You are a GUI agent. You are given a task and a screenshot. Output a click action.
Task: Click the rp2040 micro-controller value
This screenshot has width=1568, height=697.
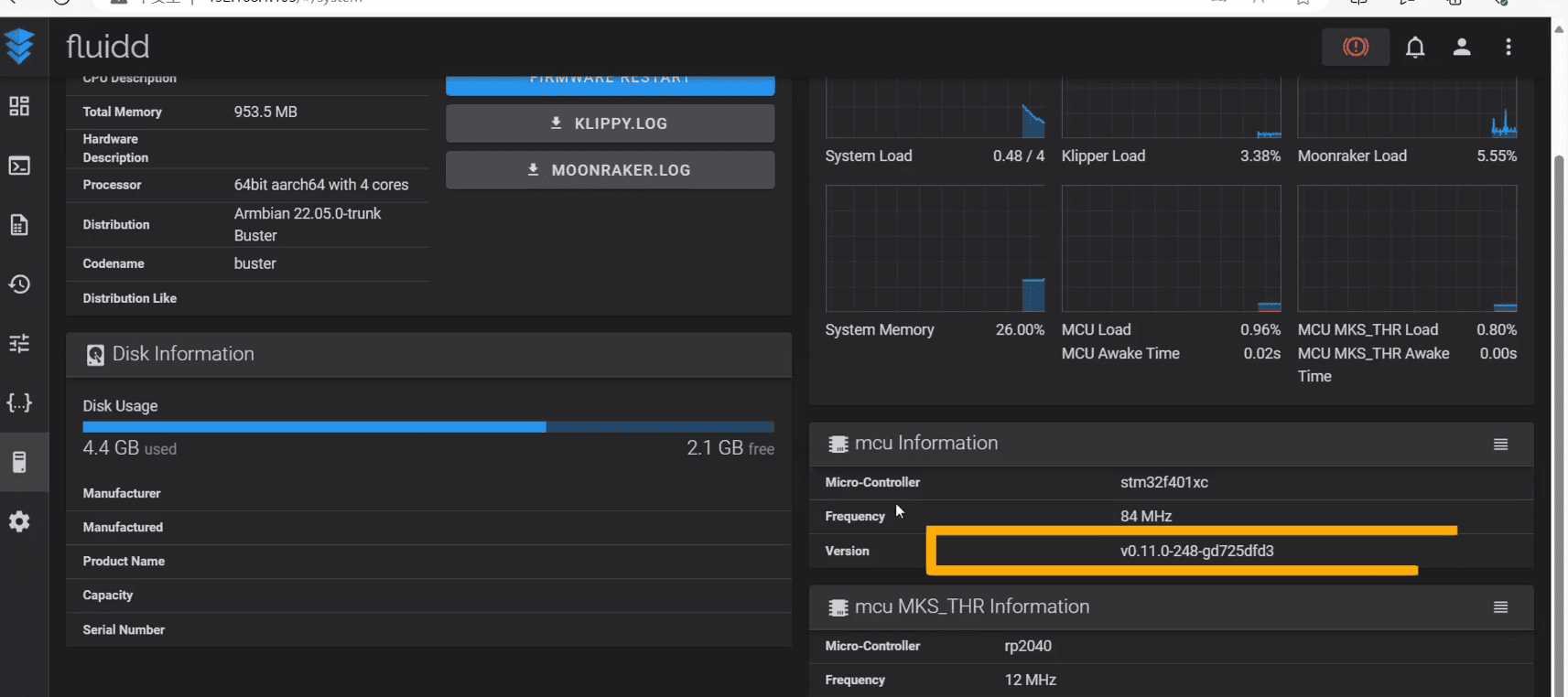pos(1028,646)
